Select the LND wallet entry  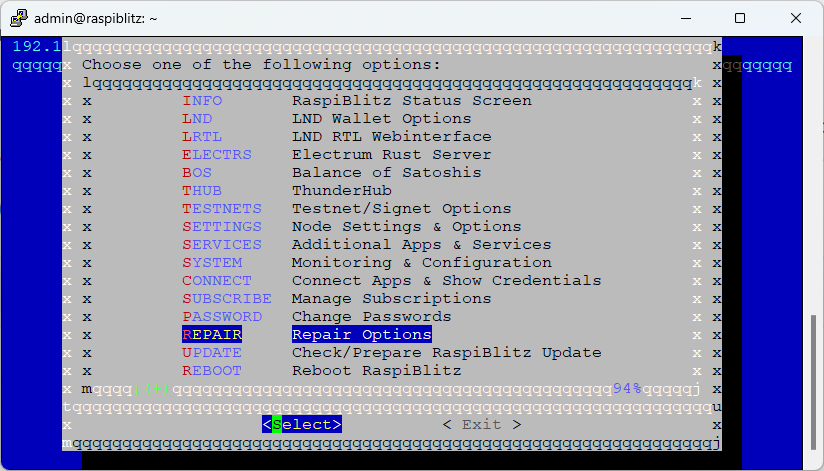point(197,119)
